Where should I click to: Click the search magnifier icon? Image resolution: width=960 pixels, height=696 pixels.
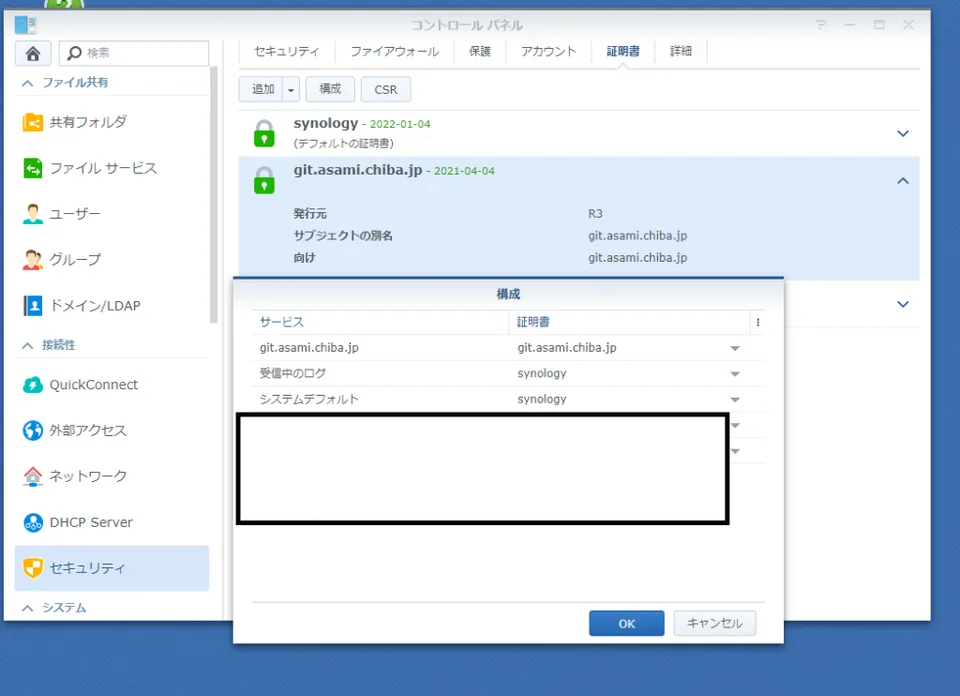click(x=74, y=53)
